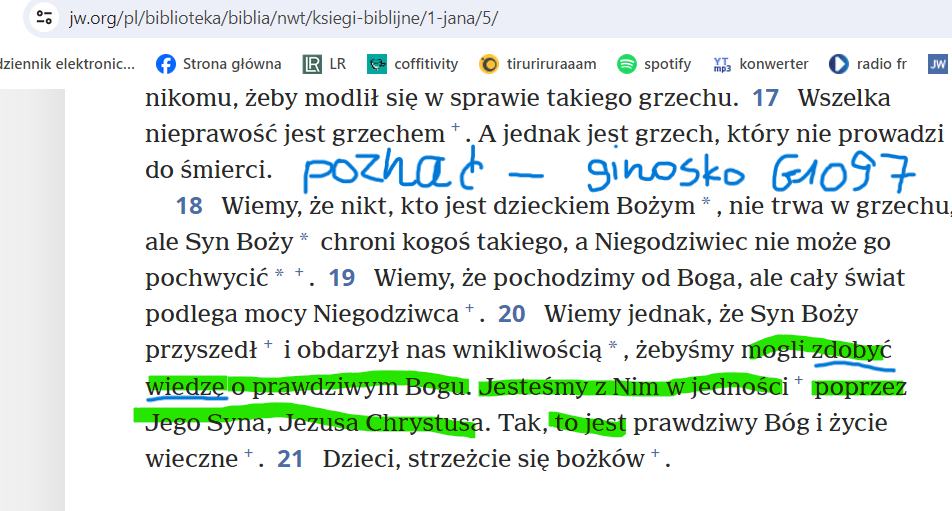Open the tiruriruraaam bookmark
This screenshot has width=952, height=511.
click(x=537, y=64)
